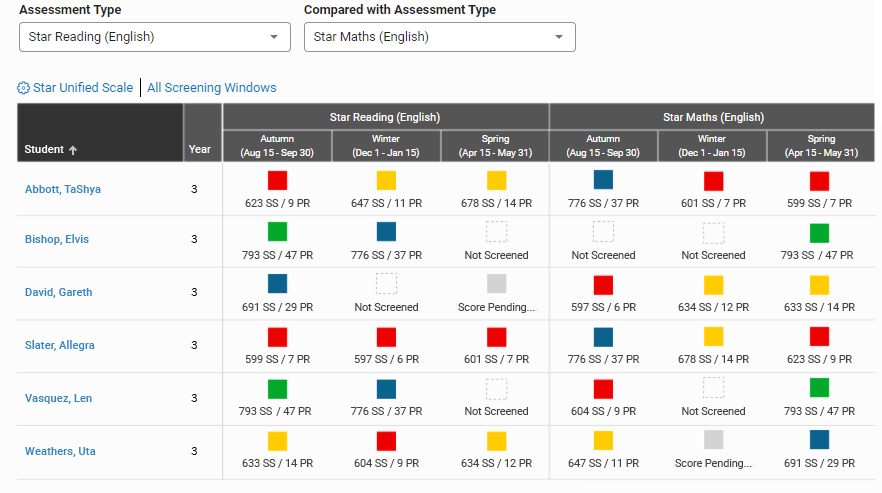
Task: Click Bishop's empty Reading Spring box
Action: pos(497,231)
